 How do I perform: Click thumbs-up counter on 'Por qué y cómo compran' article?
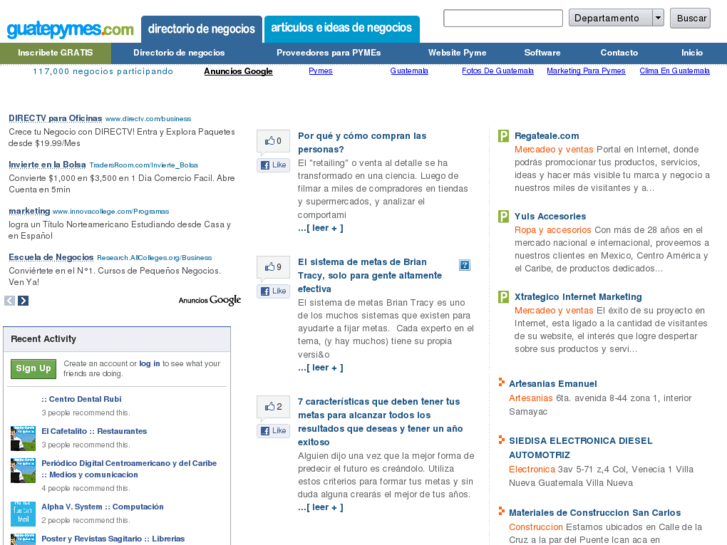[x=273, y=141]
